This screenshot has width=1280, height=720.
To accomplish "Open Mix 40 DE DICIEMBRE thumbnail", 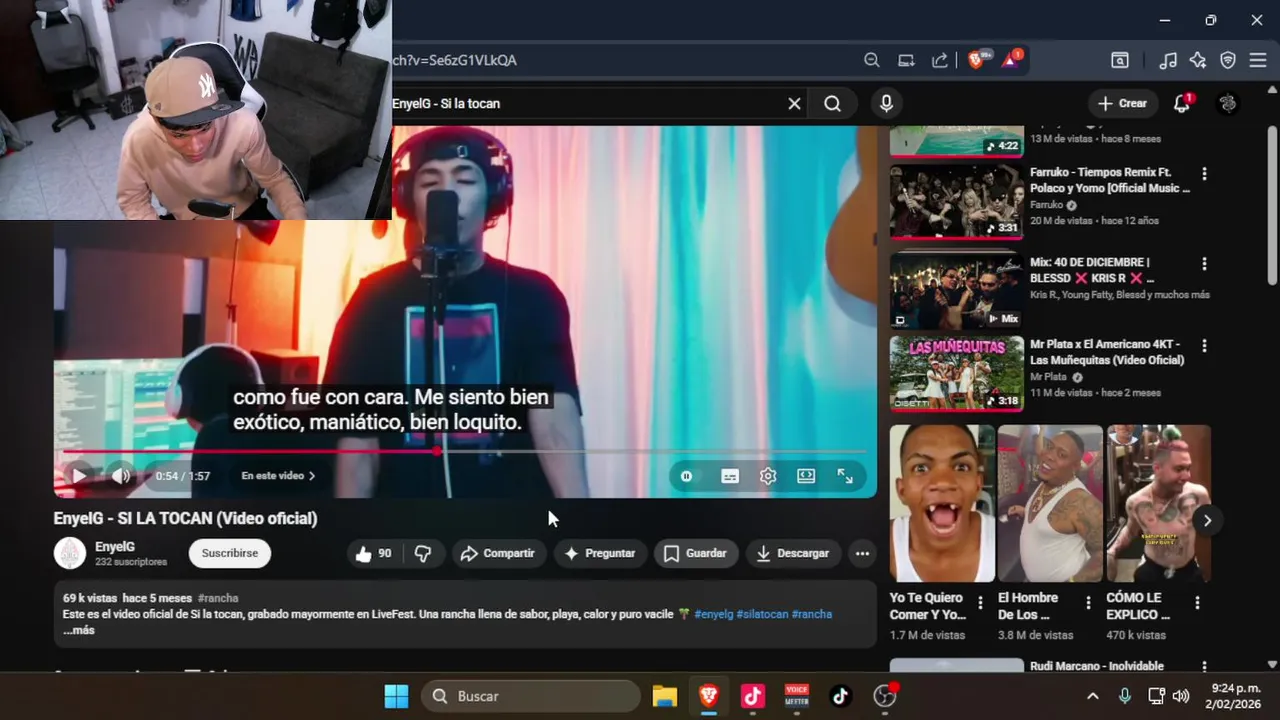I will pos(957,290).
